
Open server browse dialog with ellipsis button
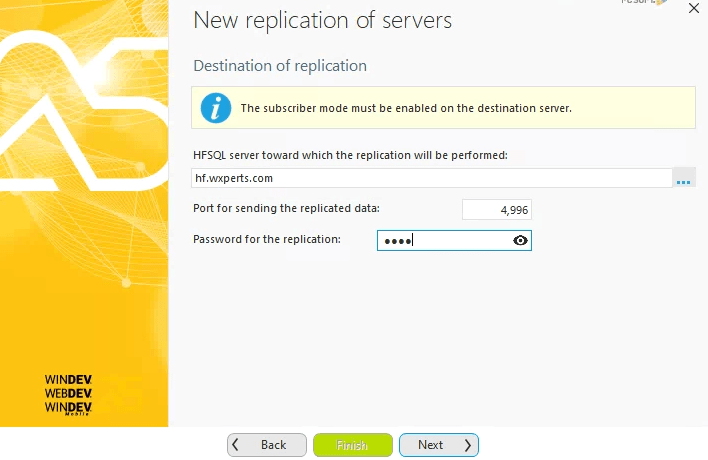pyautogui.click(x=684, y=179)
